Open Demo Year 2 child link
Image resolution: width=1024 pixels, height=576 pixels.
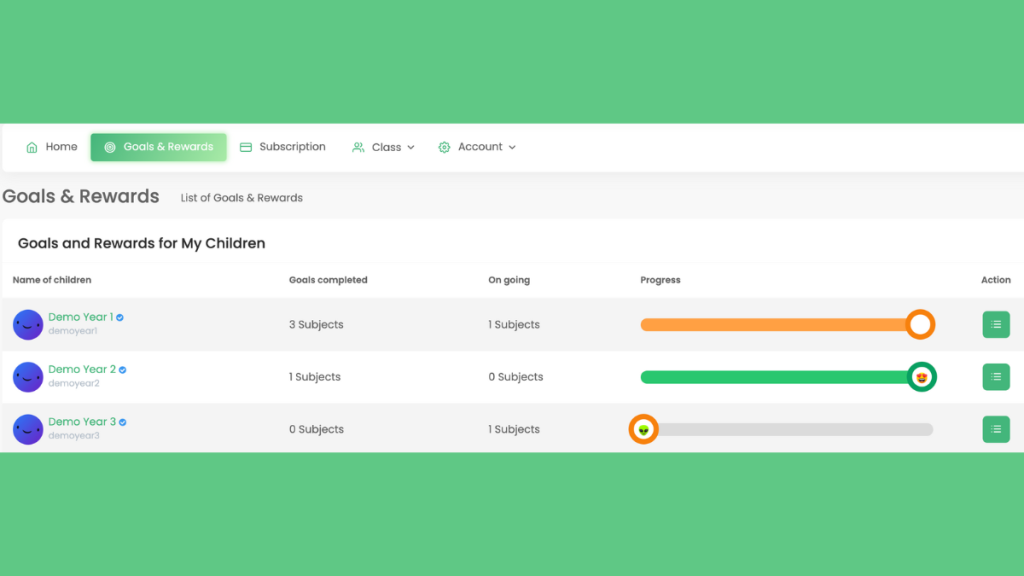82,369
